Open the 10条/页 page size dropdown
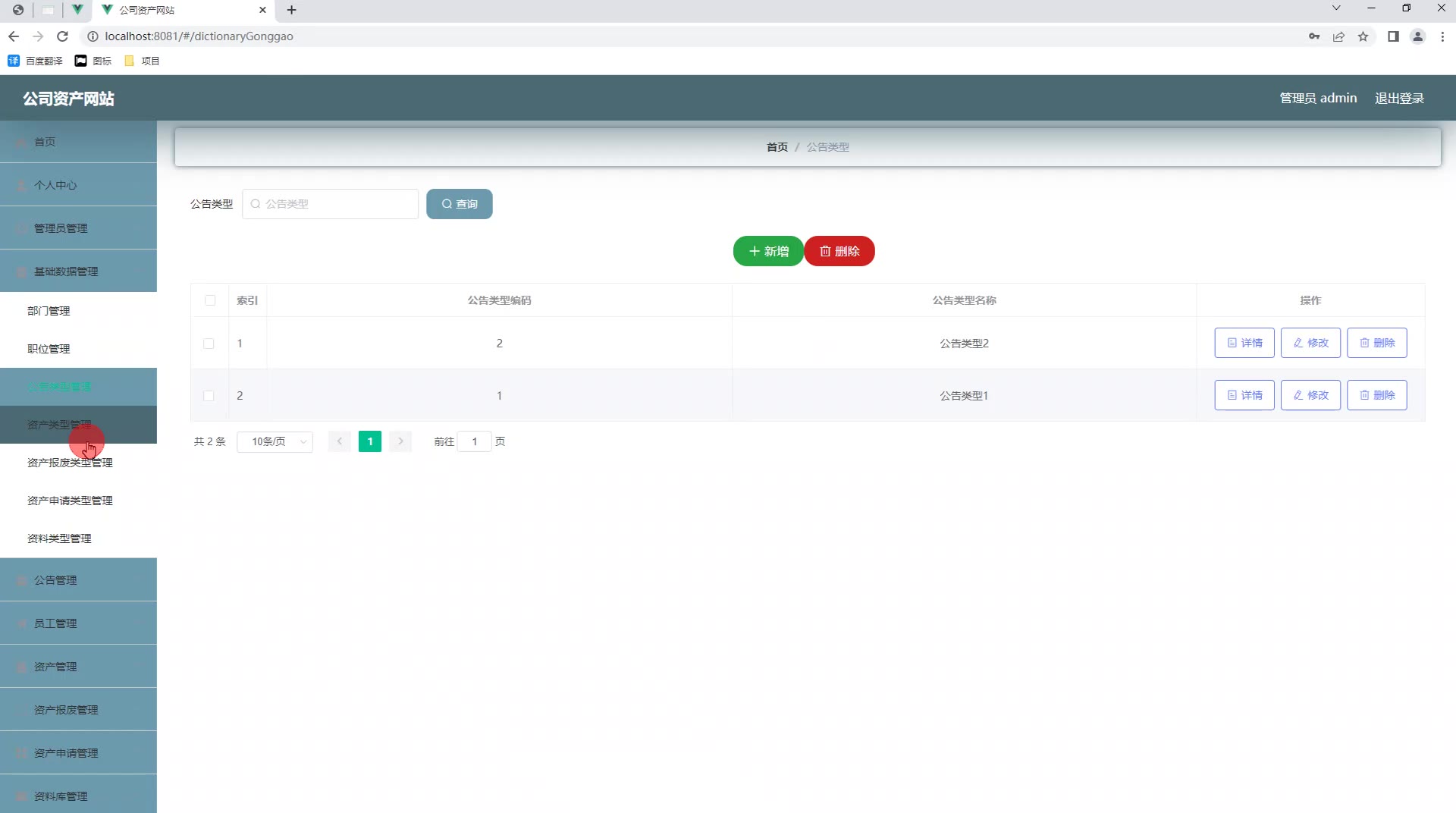 275,441
